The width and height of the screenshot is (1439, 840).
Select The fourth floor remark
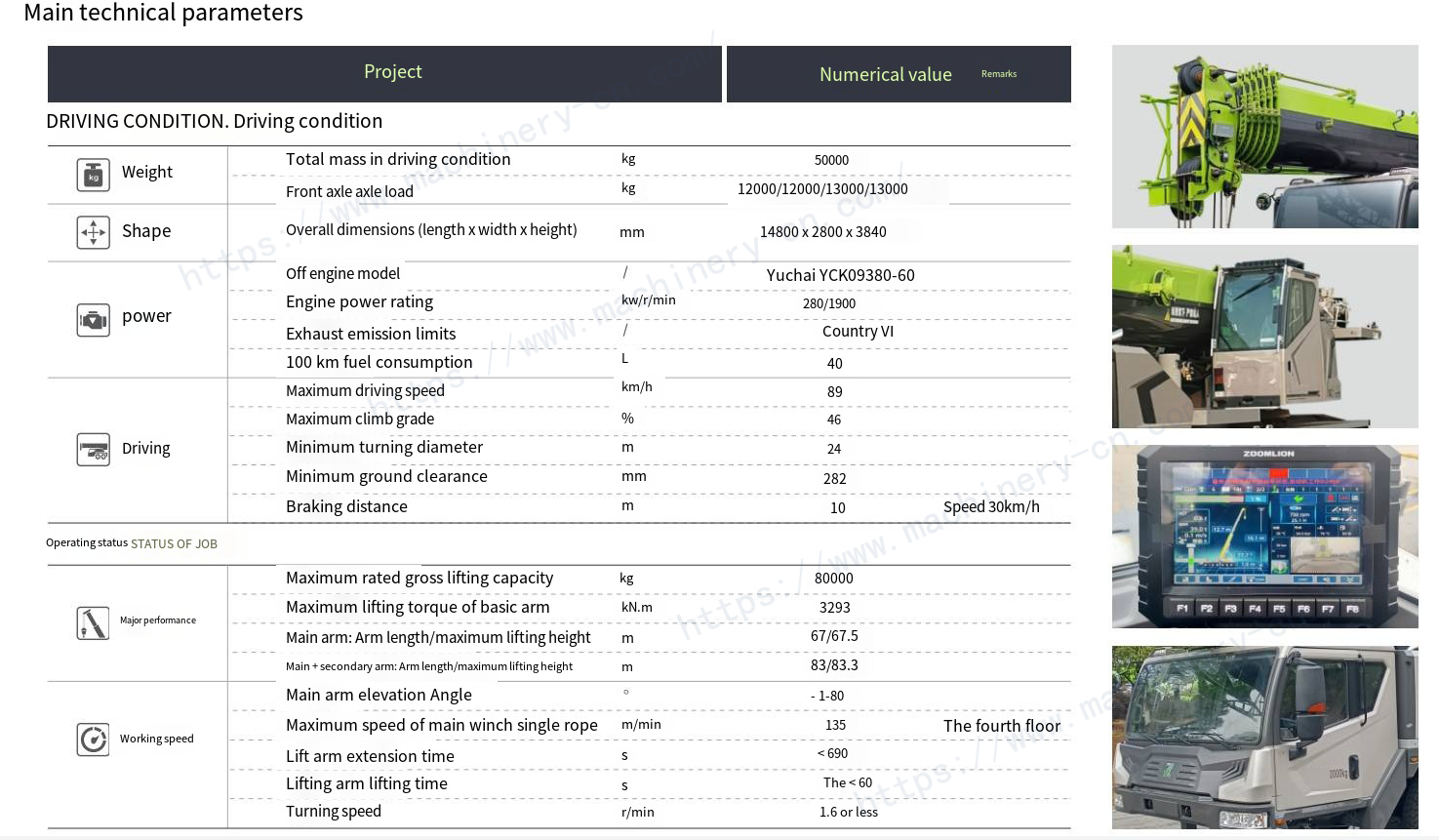[1002, 726]
